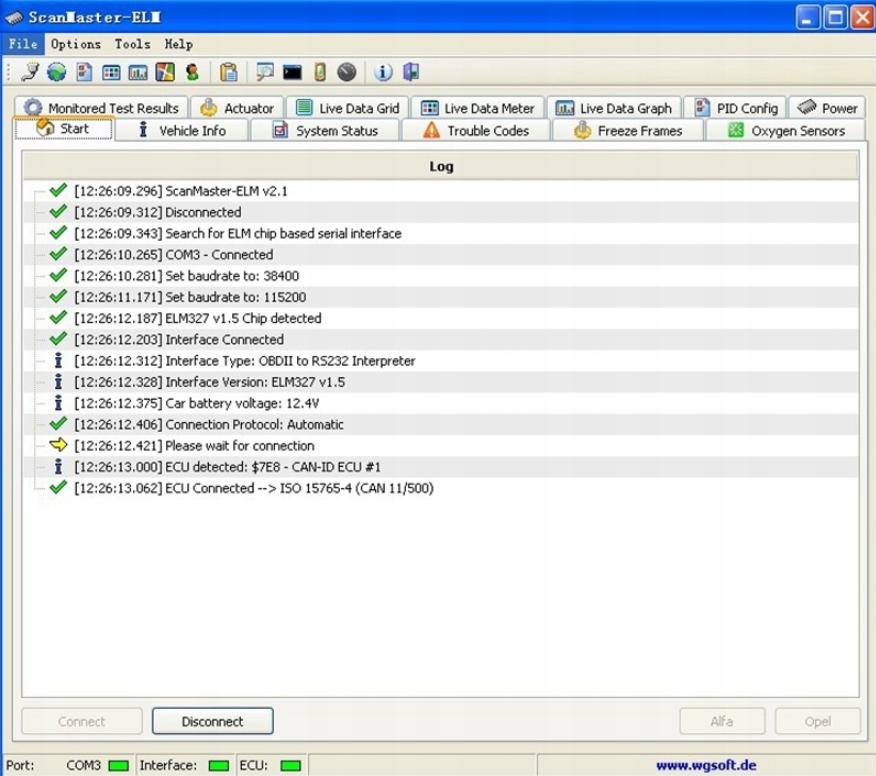Click the globe icon in toolbar
This screenshot has height=776, width=876.
(x=56, y=72)
